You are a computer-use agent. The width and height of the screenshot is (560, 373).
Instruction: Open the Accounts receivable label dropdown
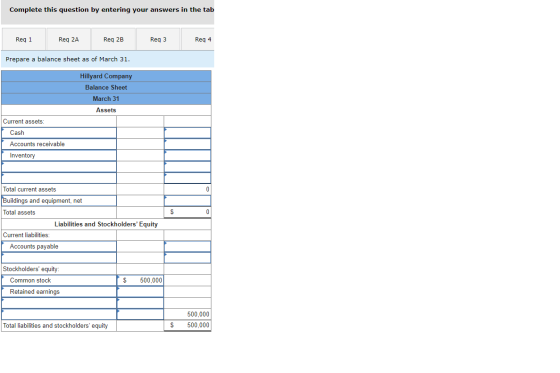pos(59,144)
